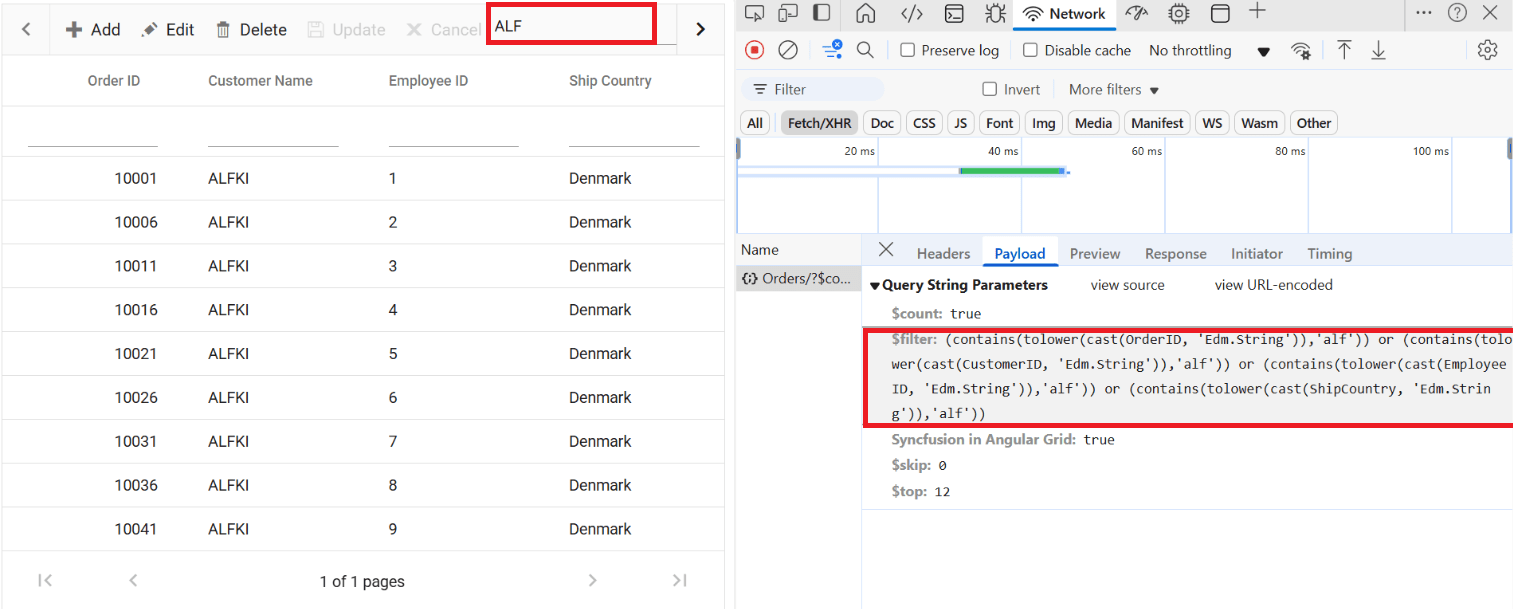Screen dimensions: 1513x609
Task: Click the view source link
Action: click(1127, 285)
